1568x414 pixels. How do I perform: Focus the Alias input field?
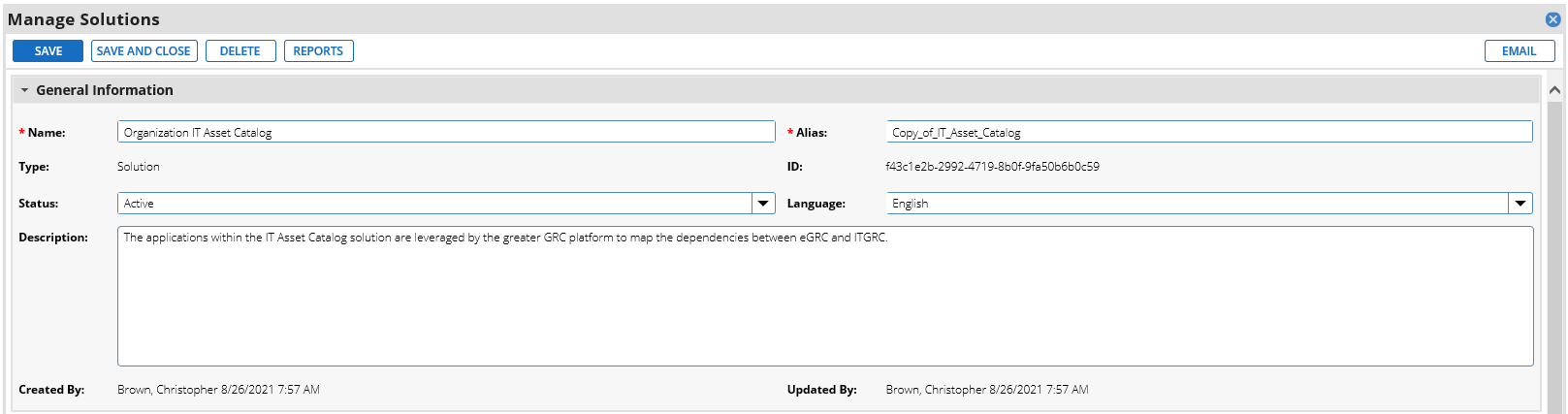pos(1209,132)
